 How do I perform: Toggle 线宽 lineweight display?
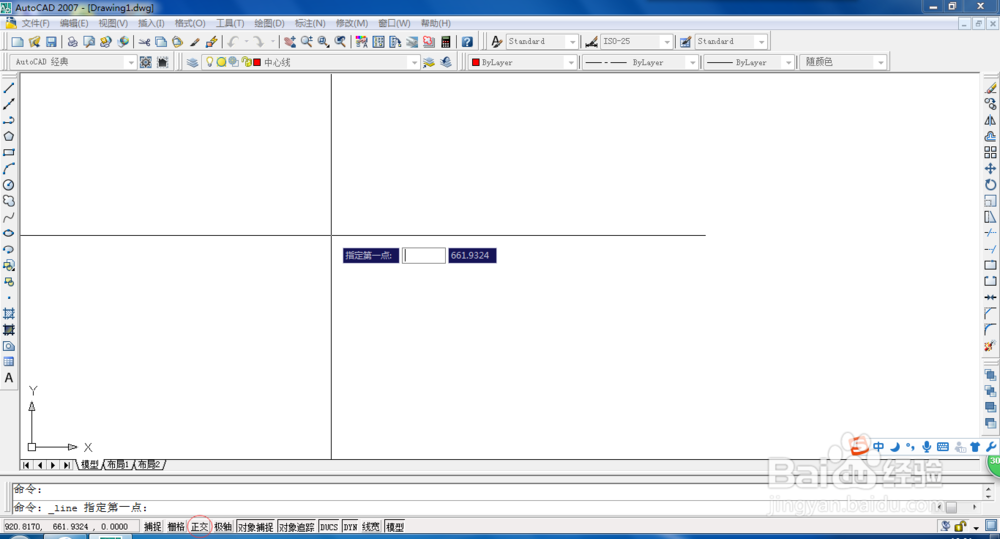point(371,527)
